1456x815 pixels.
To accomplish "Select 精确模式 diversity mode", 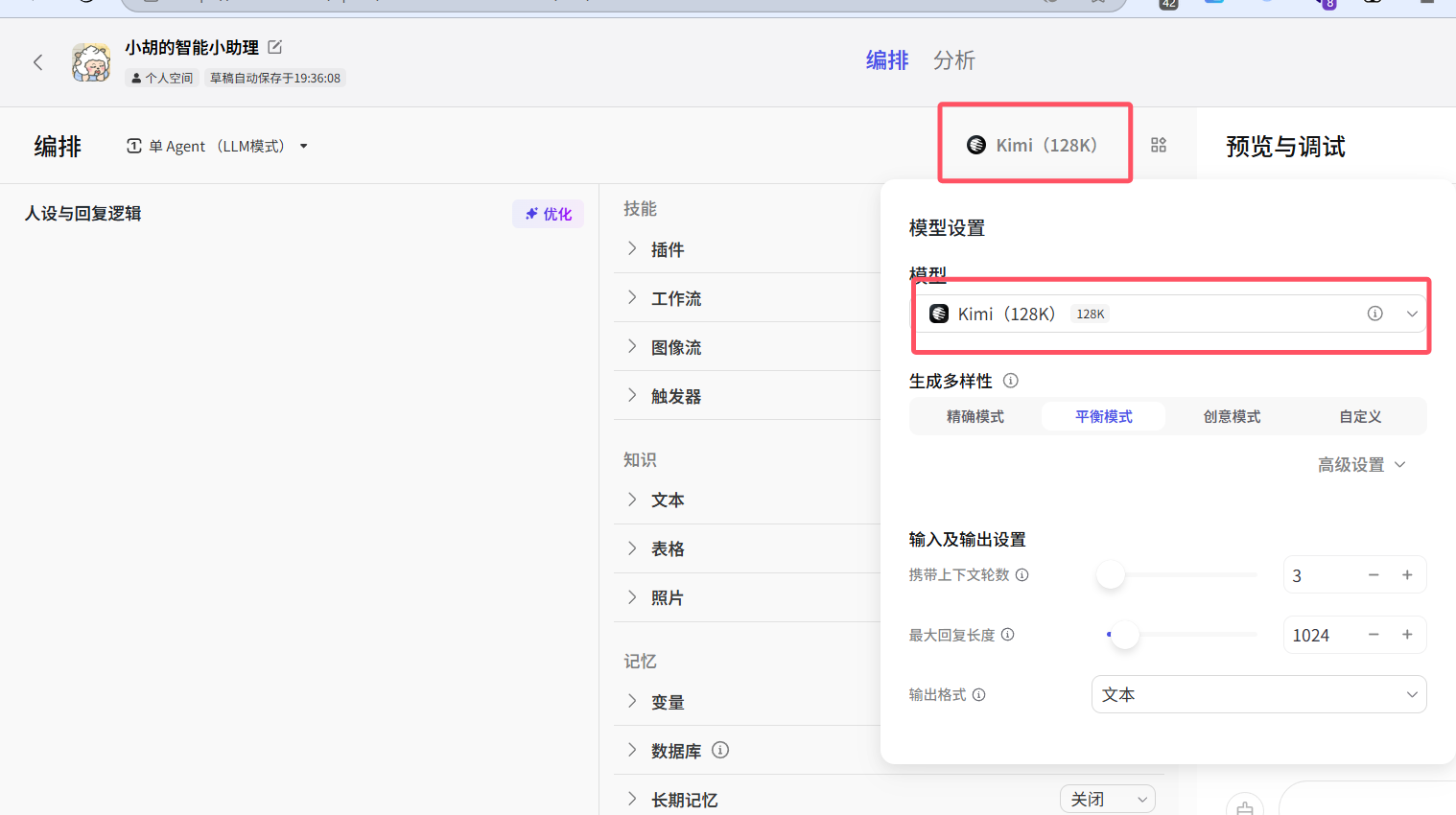I will click(975, 416).
